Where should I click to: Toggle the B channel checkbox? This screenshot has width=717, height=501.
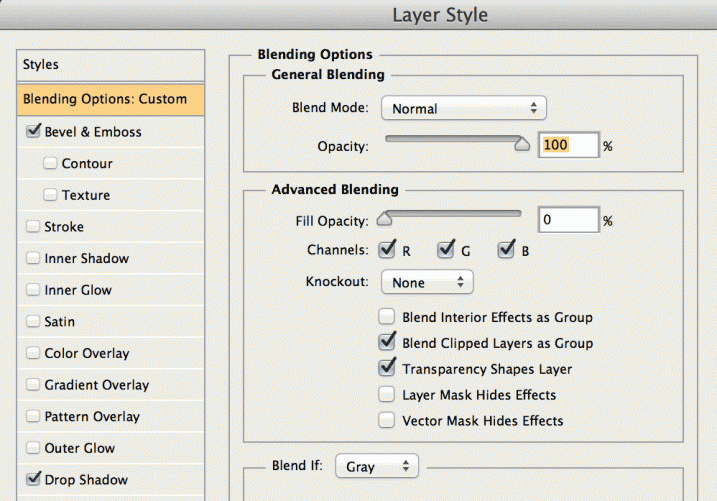pyautogui.click(x=506, y=250)
